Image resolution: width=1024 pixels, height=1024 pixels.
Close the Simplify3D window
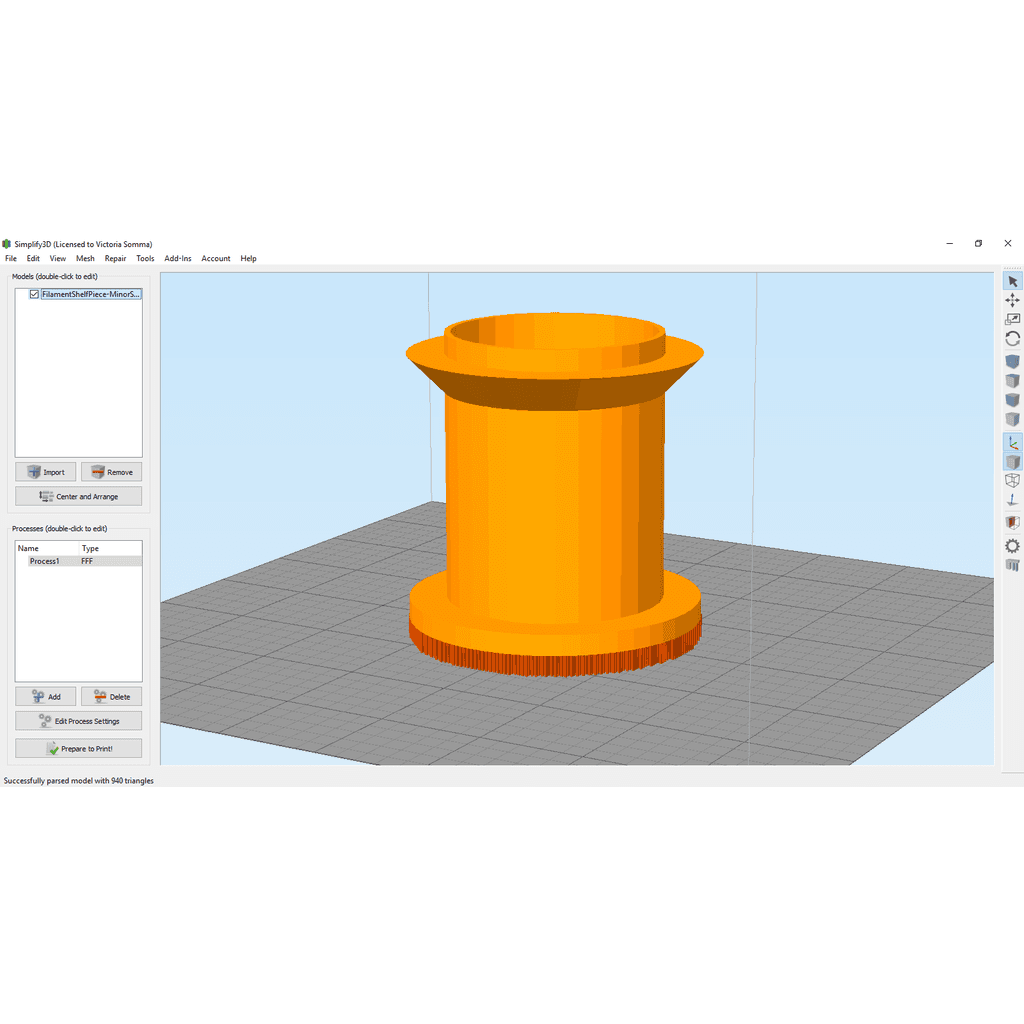tap(1008, 244)
